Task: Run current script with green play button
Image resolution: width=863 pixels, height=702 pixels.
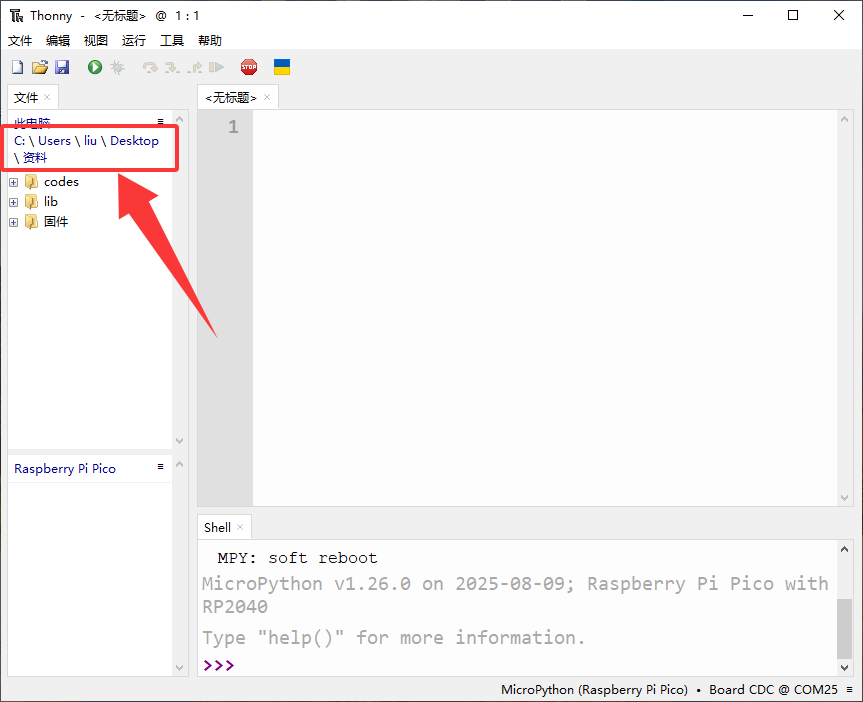Action: (x=95, y=67)
